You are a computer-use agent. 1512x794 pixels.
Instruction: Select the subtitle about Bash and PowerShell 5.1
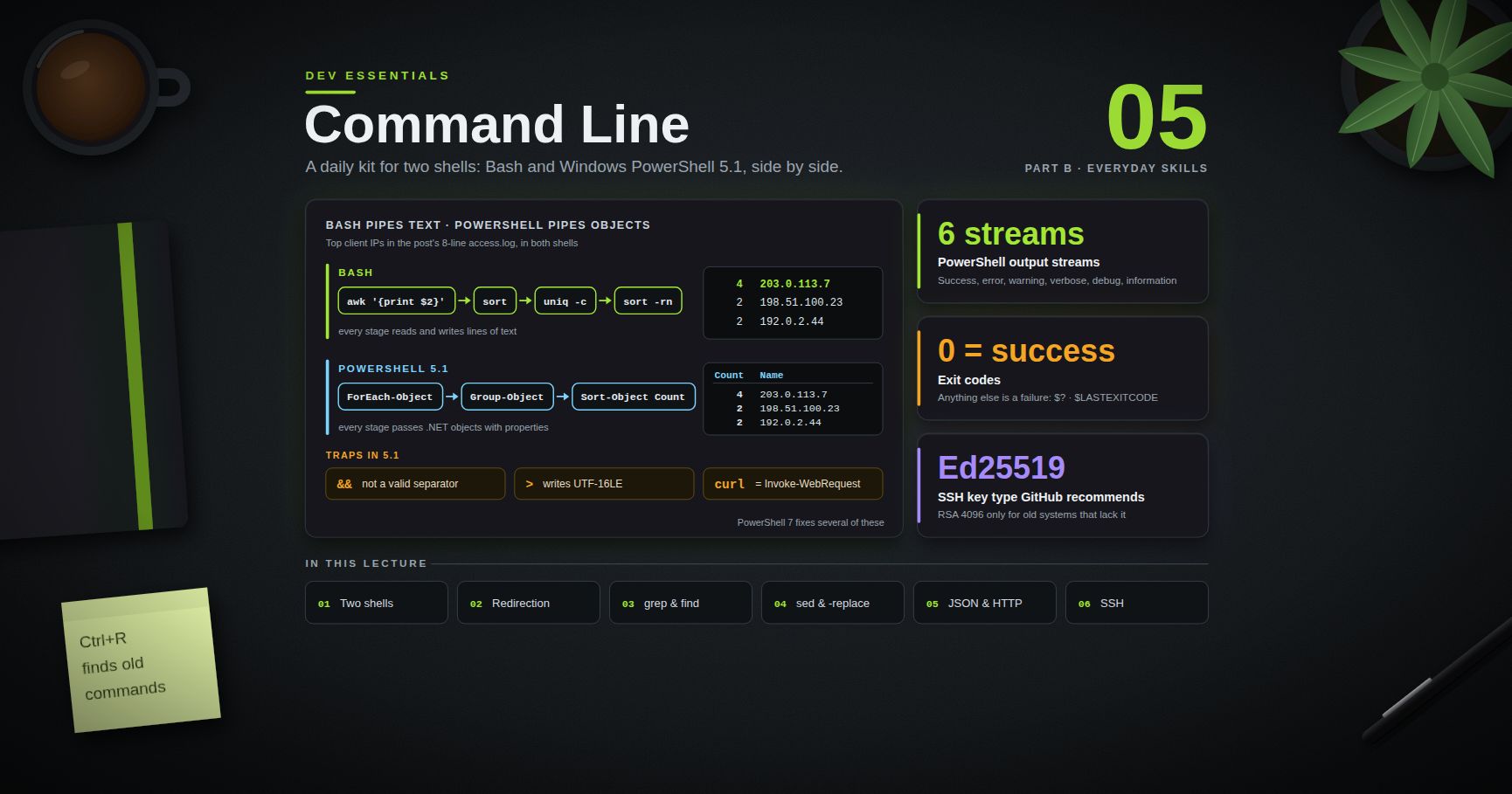click(574, 167)
